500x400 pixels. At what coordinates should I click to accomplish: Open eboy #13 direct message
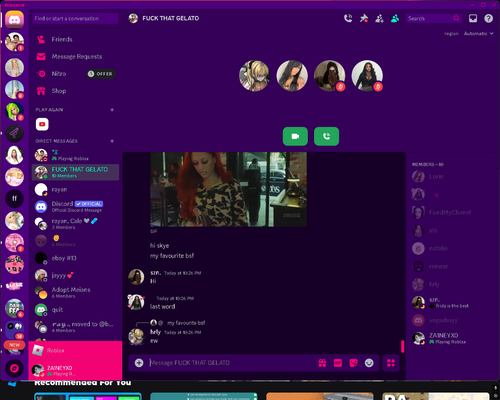coord(75,258)
